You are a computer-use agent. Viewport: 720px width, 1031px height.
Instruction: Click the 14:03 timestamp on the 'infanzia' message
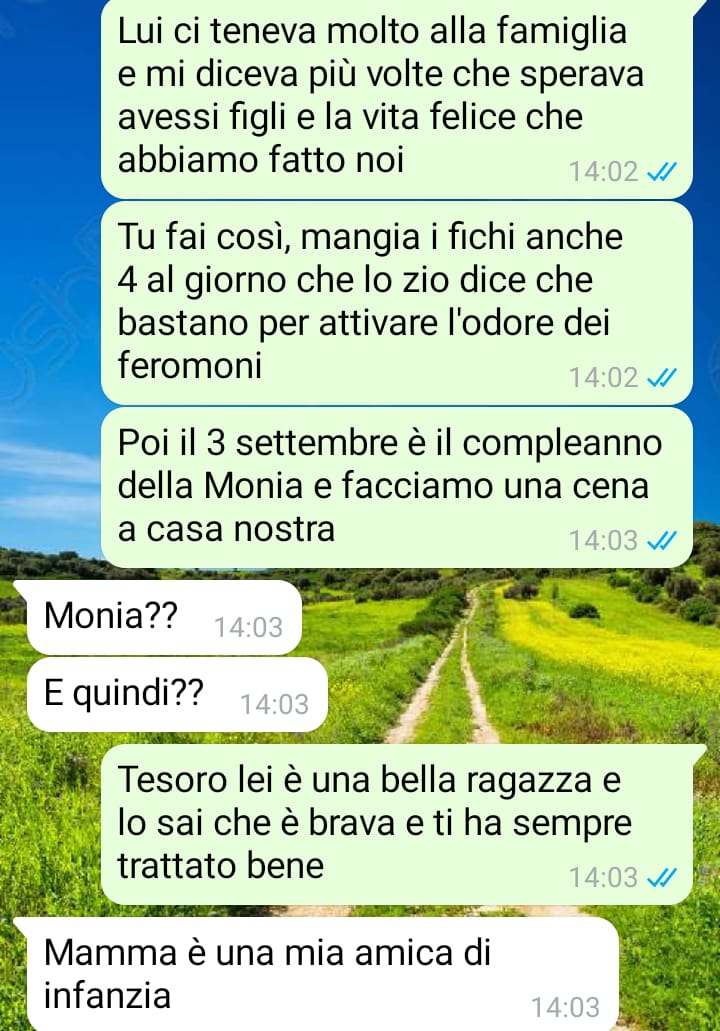pyautogui.click(x=565, y=1008)
